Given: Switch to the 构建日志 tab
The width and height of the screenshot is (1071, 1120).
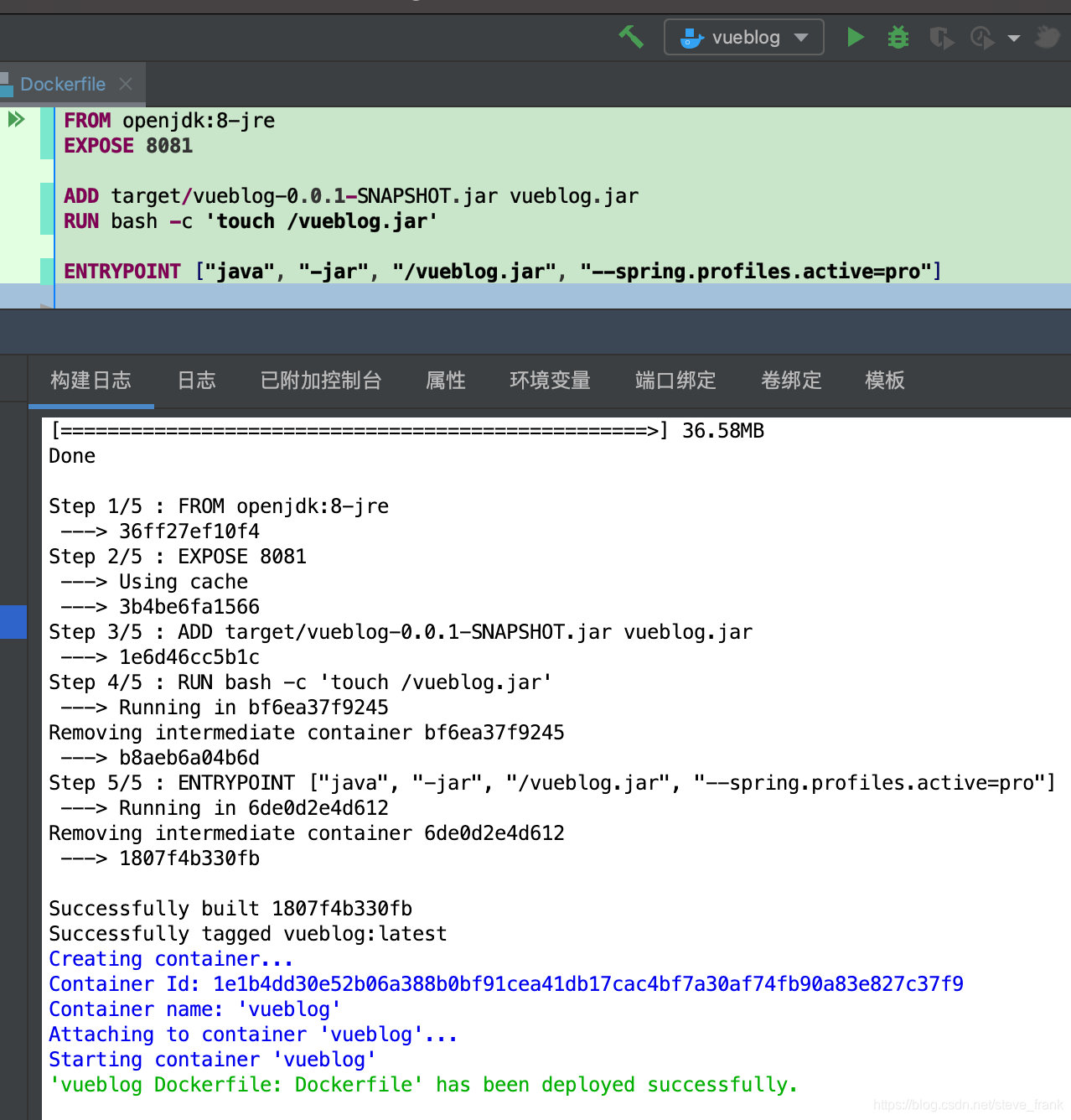Looking at the screenshot, I should click(91, 381).
